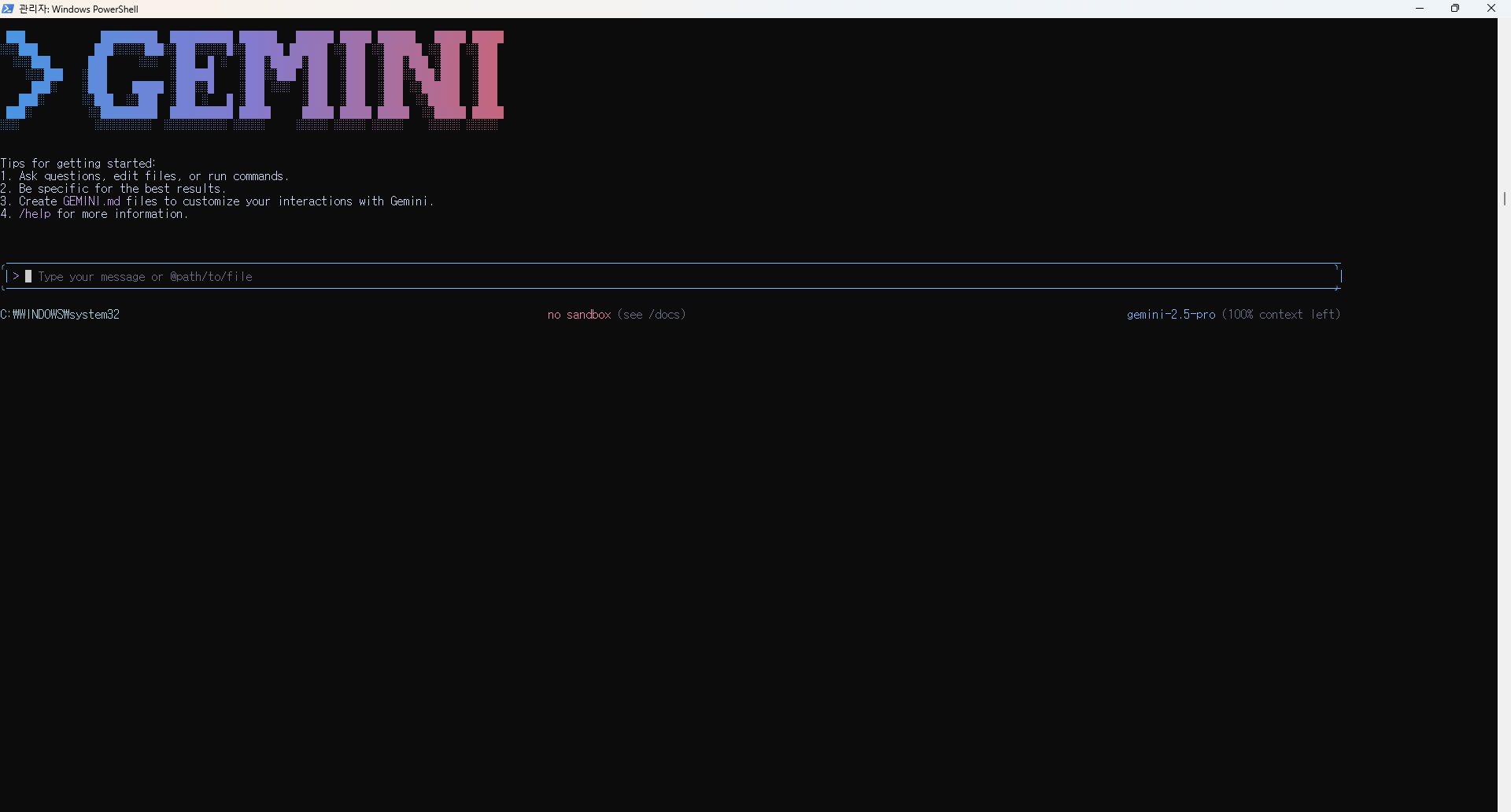Image resolution: width=1511 pixels, height=812 pixels.
Task: Click the 100% context left indicator
Action: tap(1281, 314)
